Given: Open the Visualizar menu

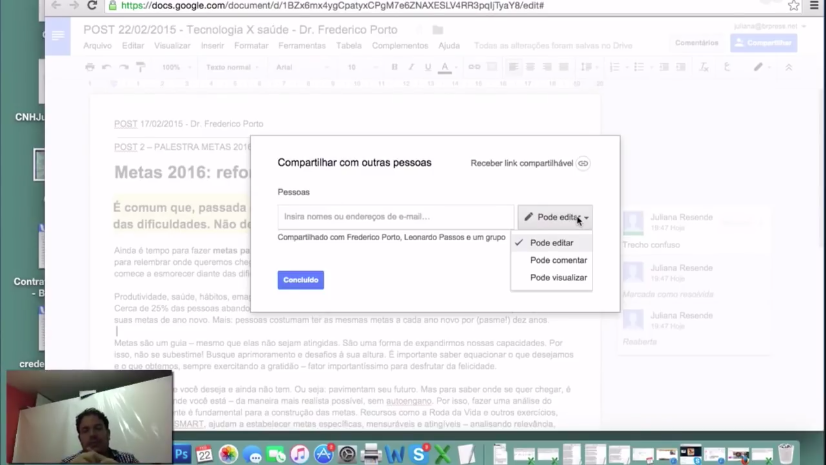Looking at the screenshot, I should click(172, 46).
